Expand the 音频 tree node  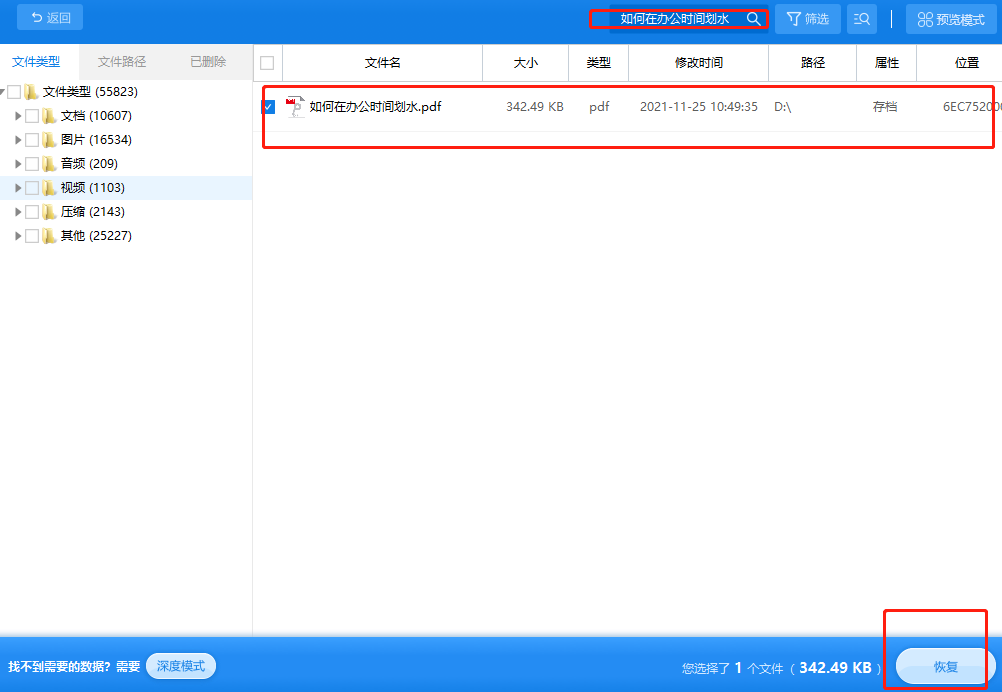[x=18, y=164]
